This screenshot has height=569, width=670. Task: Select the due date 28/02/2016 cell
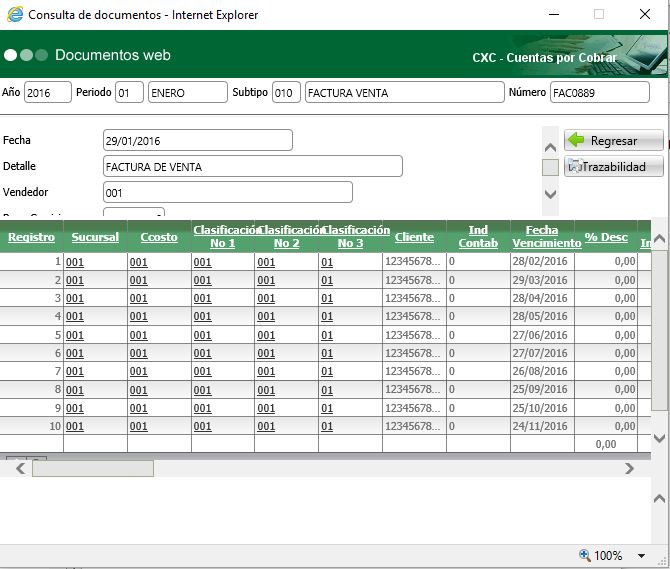tap(542, 261)
